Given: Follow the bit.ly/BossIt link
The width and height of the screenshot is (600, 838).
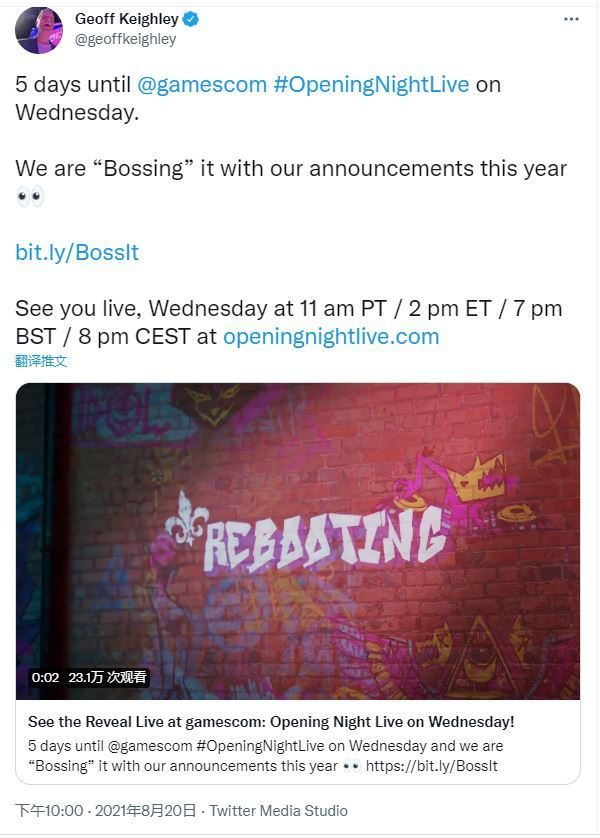Looking at the screenshot, I should [77, 252].
